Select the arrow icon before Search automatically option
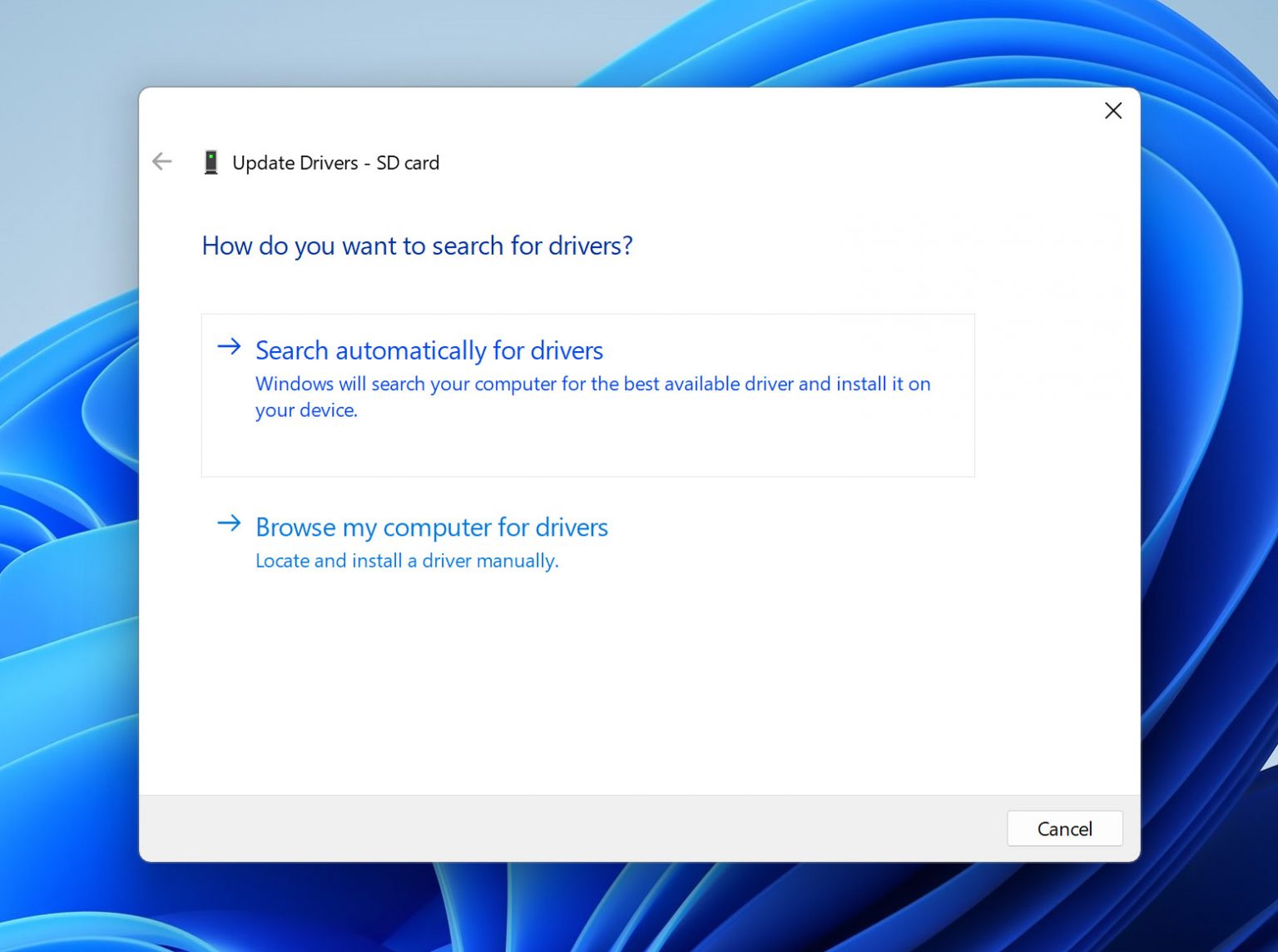 click(228, 347)
